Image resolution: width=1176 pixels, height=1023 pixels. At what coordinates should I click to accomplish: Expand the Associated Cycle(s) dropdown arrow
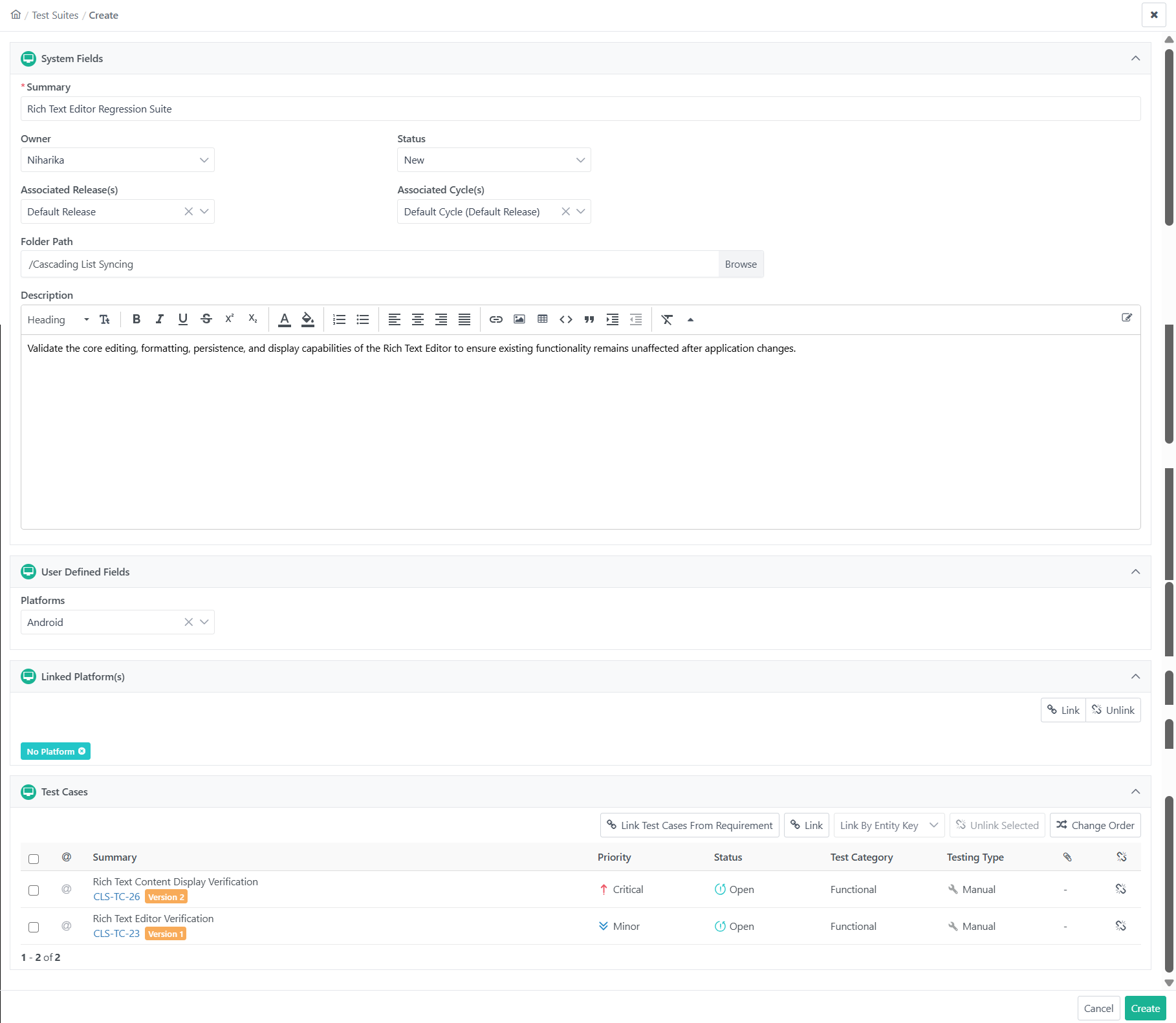tap(581, 211)
